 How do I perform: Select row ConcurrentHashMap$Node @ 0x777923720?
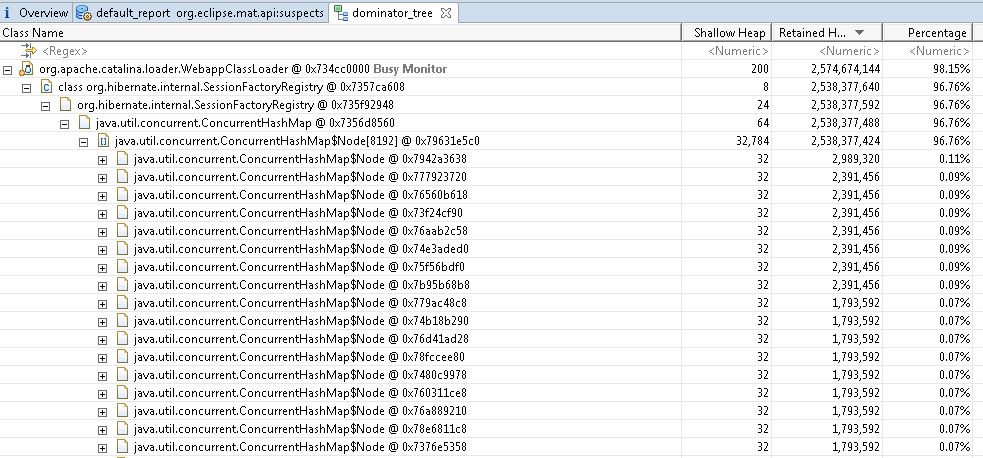coord(492,177)
